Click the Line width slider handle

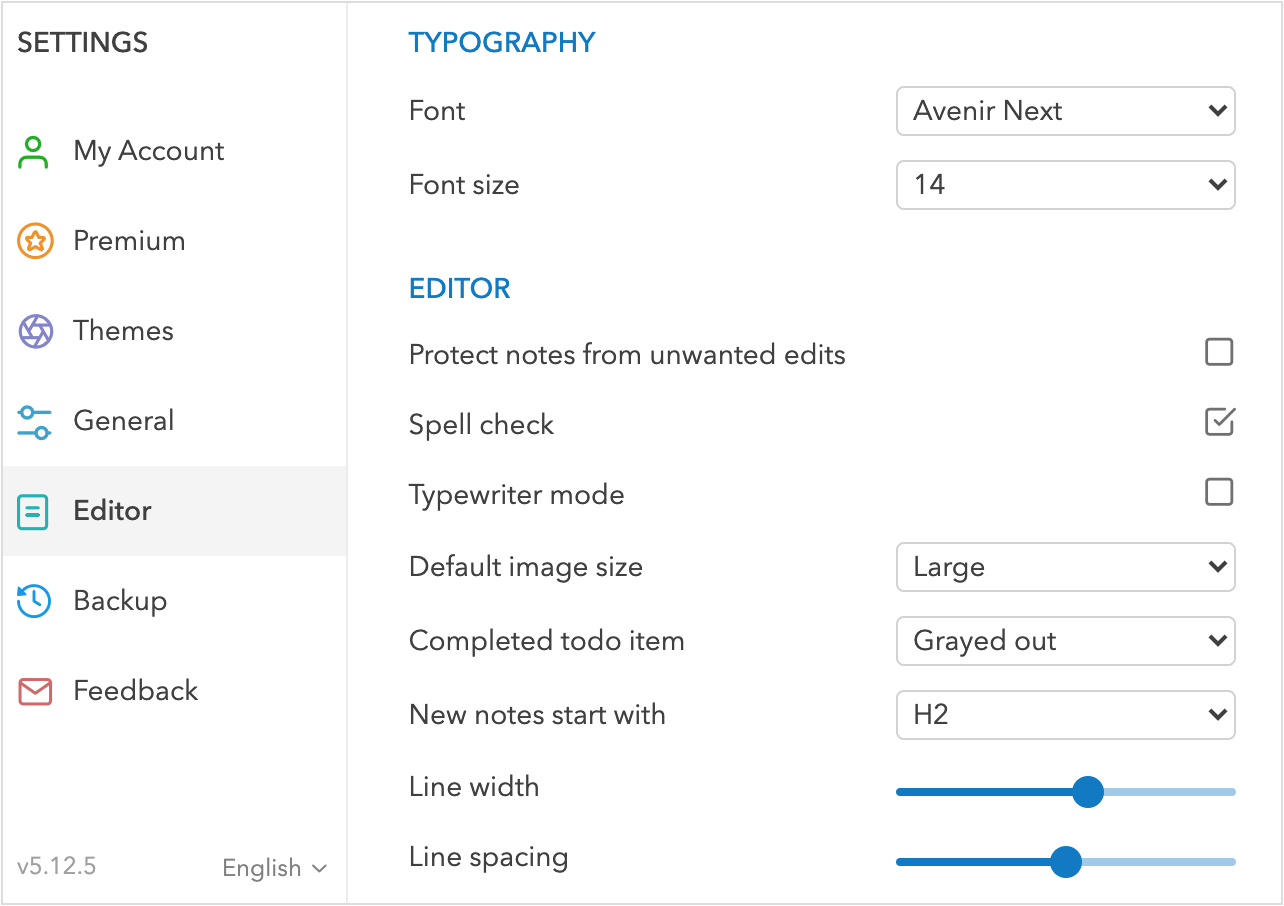tap(1087, 792)
